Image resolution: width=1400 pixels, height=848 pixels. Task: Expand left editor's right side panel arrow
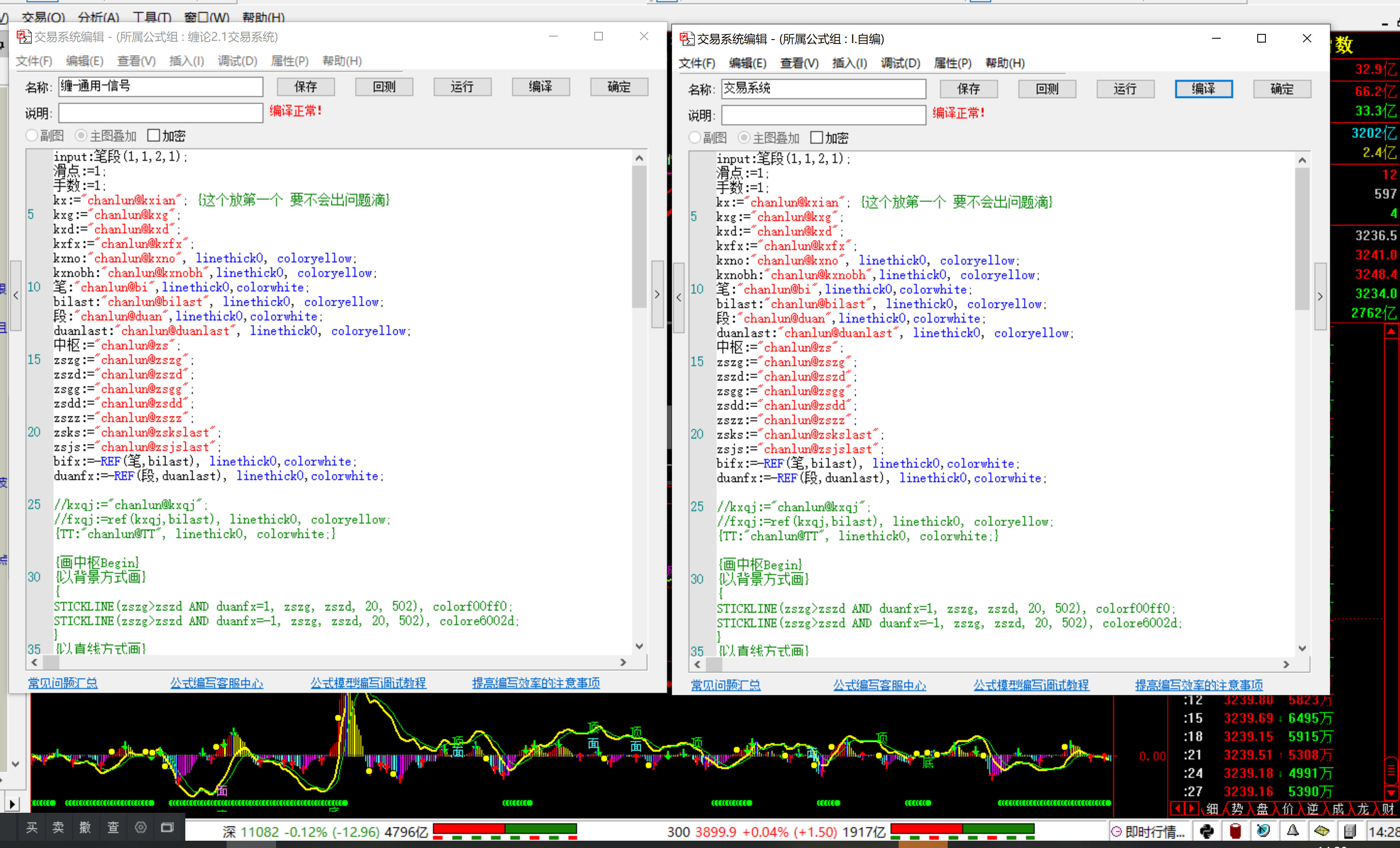coord(657,295)
